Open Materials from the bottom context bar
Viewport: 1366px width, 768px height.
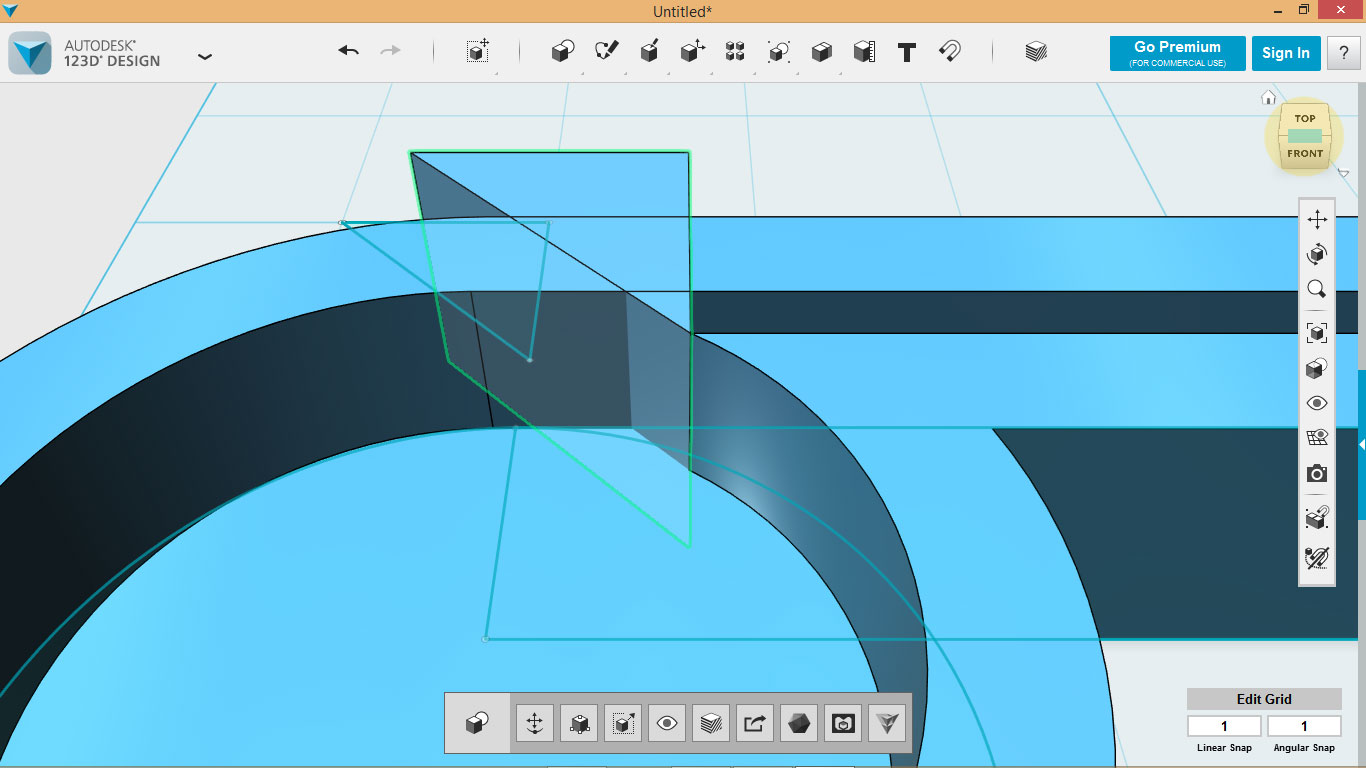click(710, 722)
